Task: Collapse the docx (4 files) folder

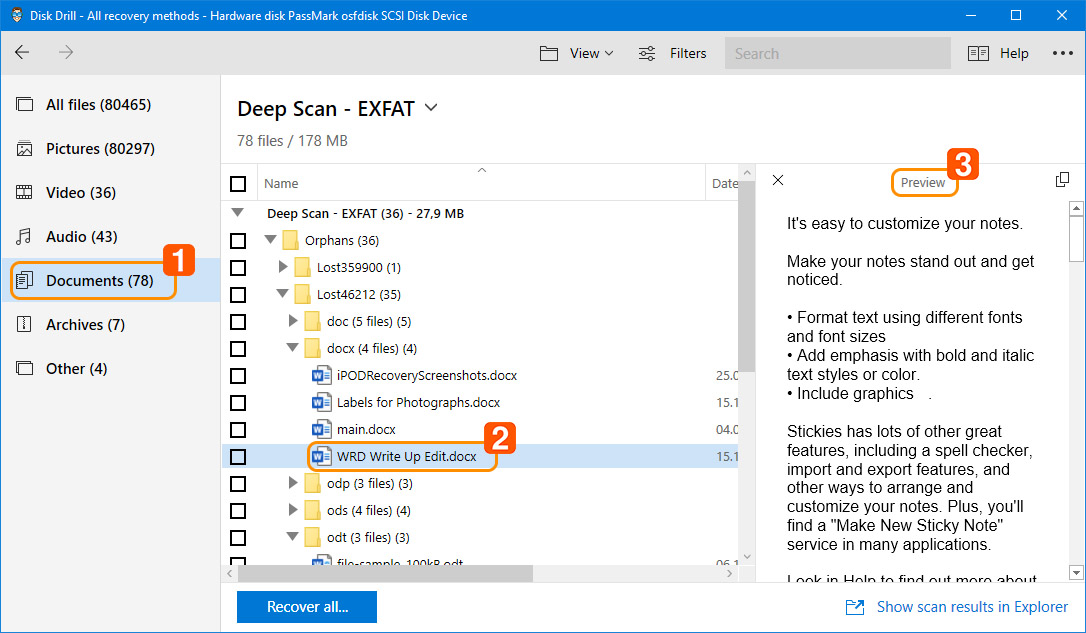Action: [x=293, y=349]
